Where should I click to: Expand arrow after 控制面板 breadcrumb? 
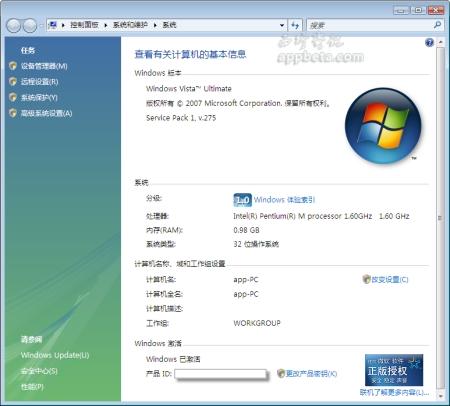pos(106,25)
